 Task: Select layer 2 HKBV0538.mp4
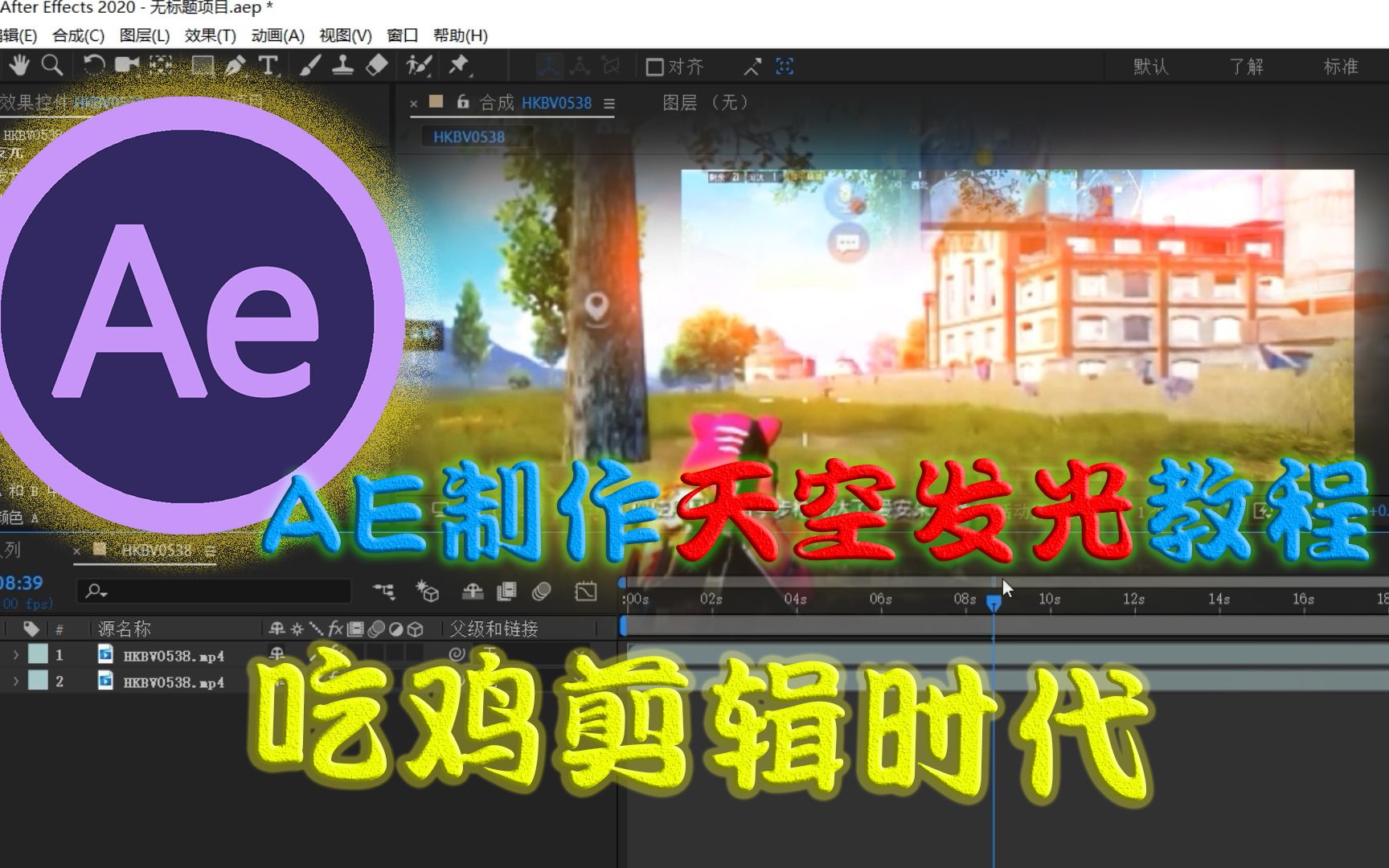[174, 682]
